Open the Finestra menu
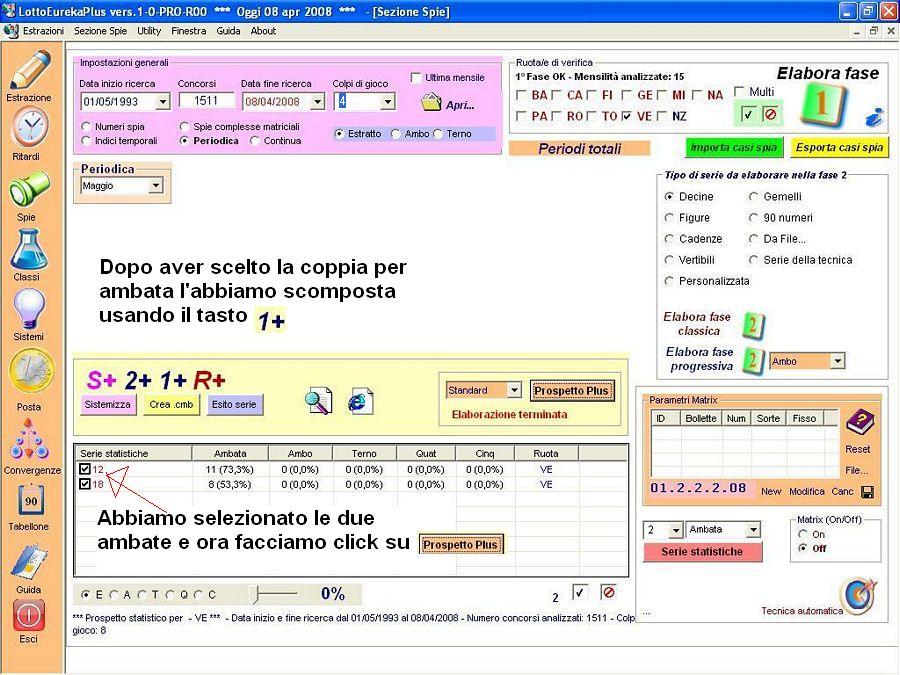 coord(188,31)
